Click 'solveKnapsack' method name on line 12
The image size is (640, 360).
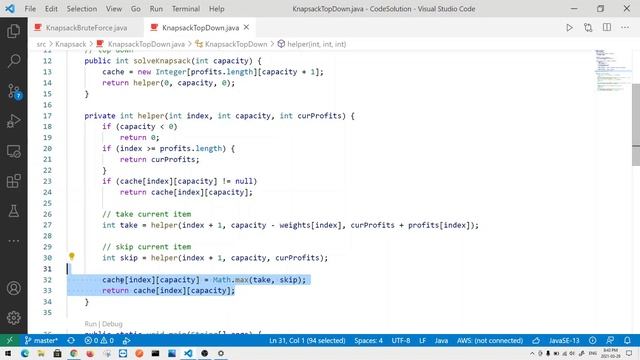(x=162, y=61)
